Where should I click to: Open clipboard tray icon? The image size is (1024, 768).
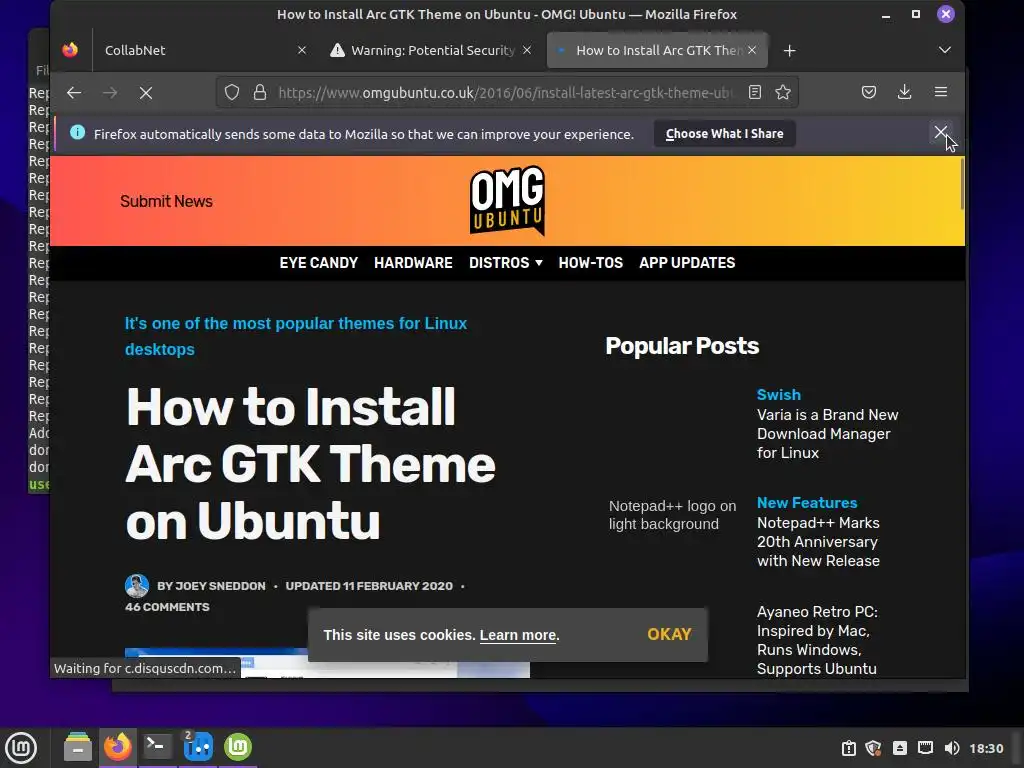click(x=848, y=748)
